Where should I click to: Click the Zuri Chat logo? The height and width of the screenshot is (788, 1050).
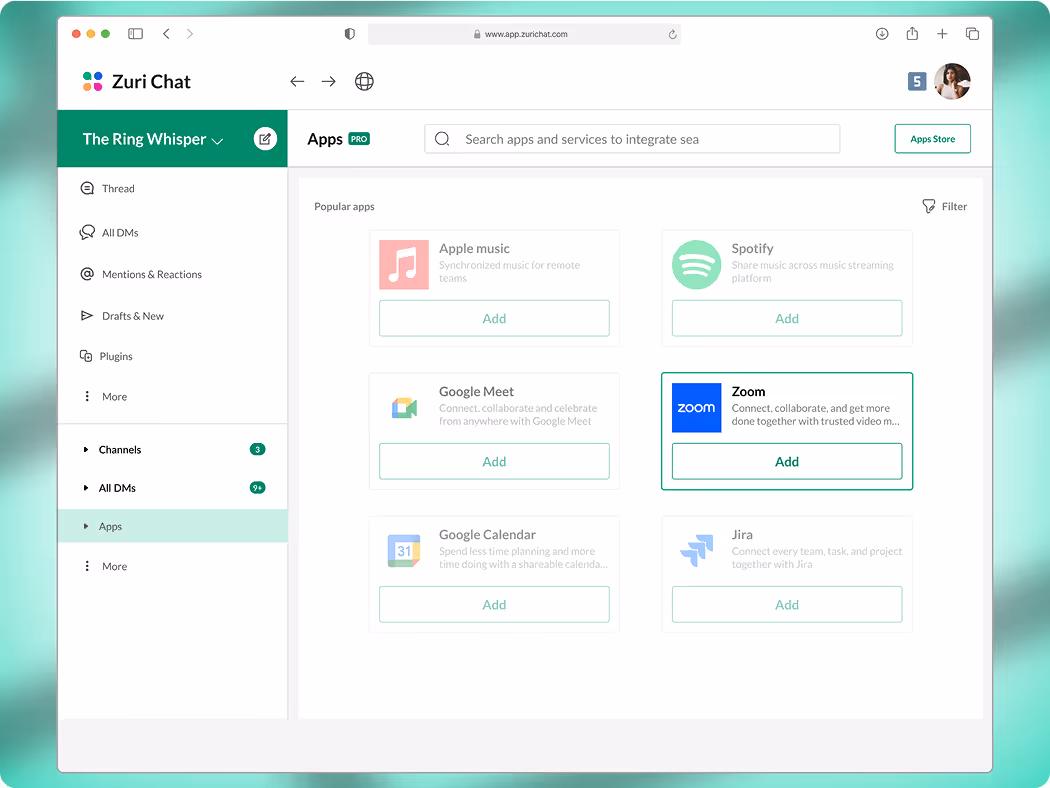[137, 82]
